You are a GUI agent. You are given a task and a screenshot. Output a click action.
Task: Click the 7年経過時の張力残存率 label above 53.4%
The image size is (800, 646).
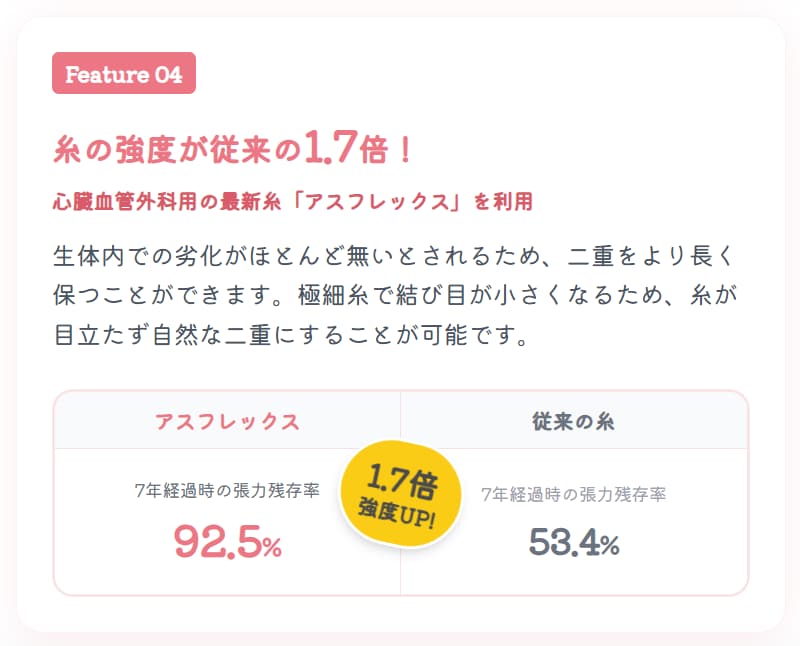tap(573, 494)
